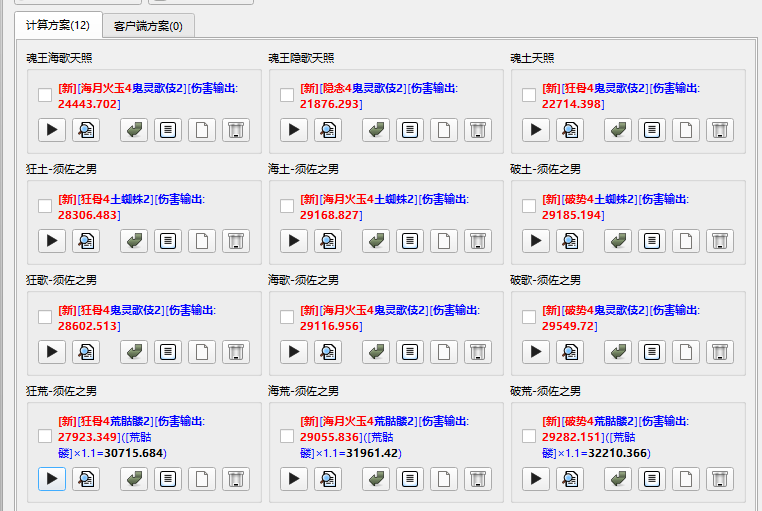Click the 29549.72 damage output text
The height and width of the screenshot is (511, 762).
point(568,326)
